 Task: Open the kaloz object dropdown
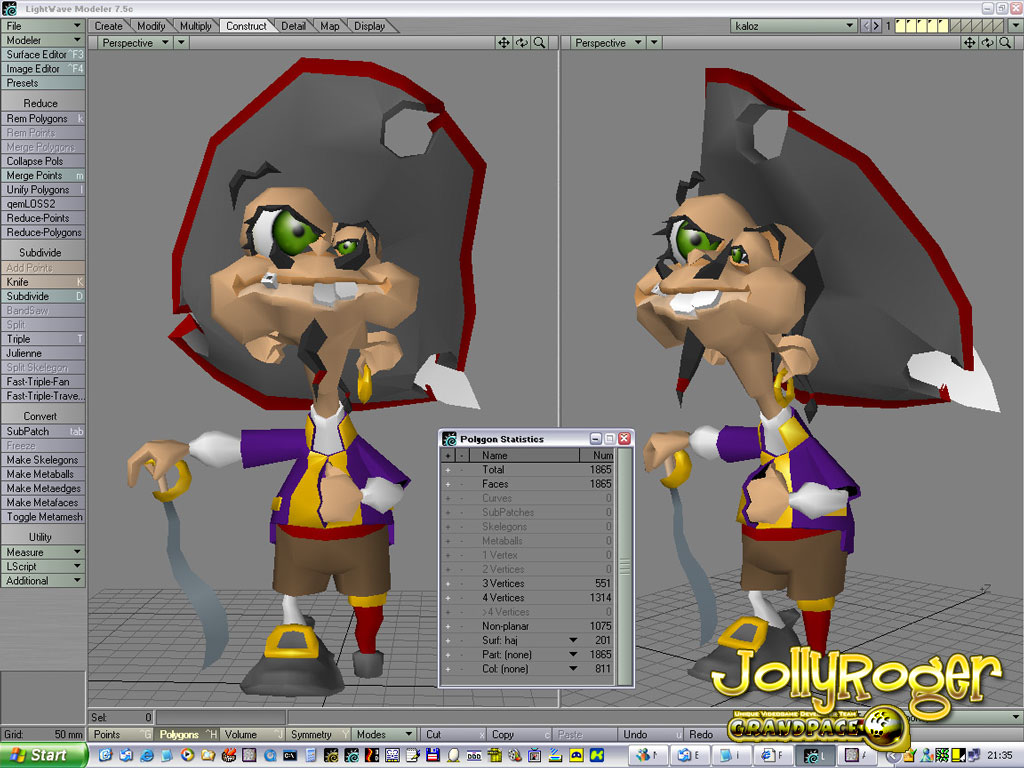[x=793, y=26]
